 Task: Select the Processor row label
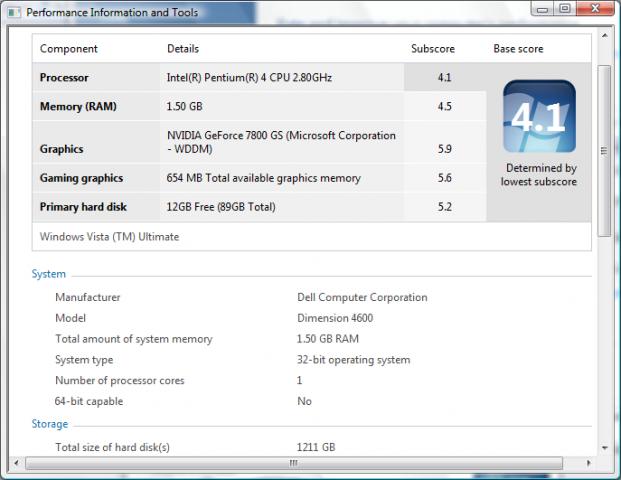(64, 78)
